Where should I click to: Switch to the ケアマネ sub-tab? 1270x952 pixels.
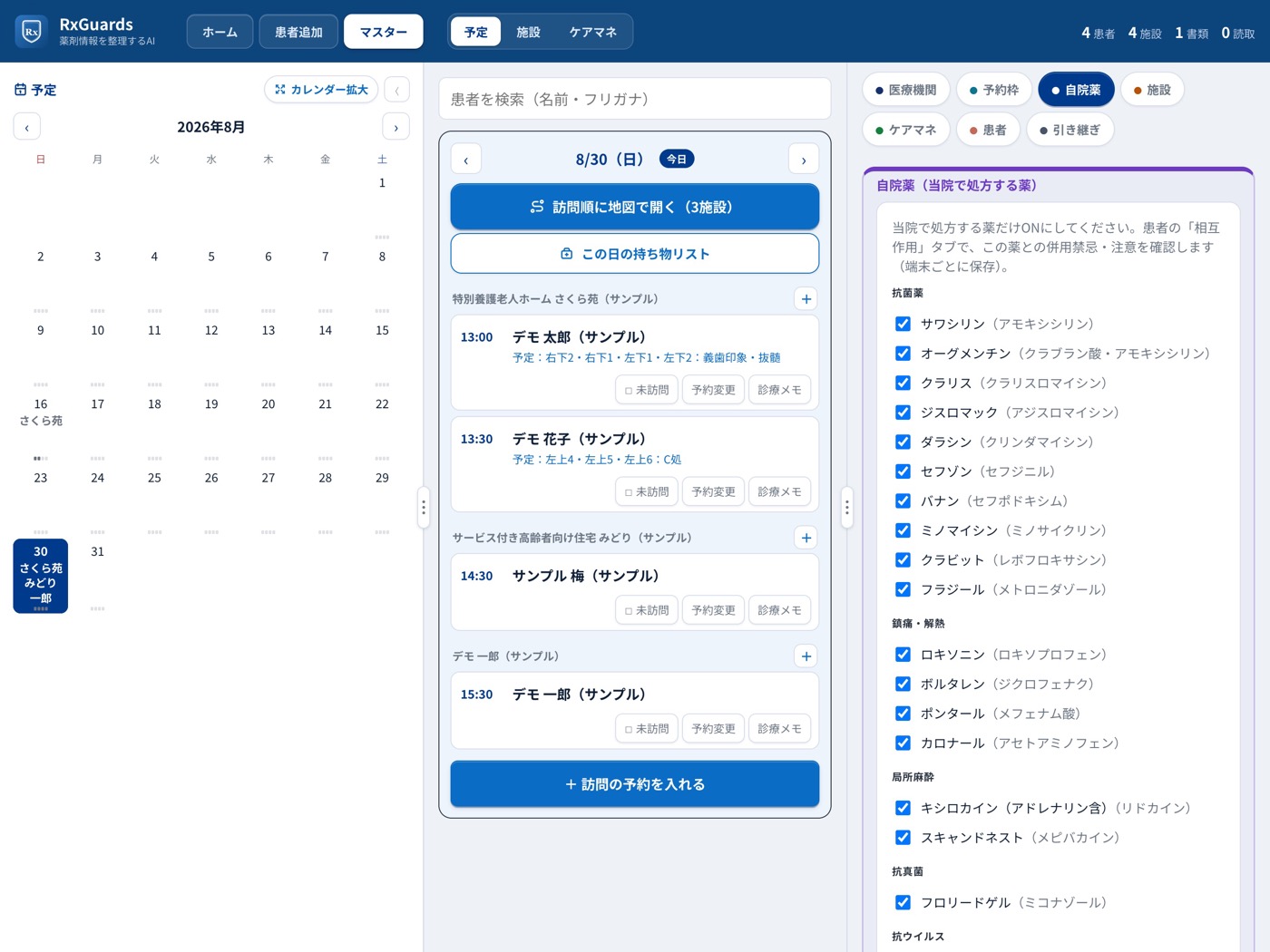coord(593,32)
